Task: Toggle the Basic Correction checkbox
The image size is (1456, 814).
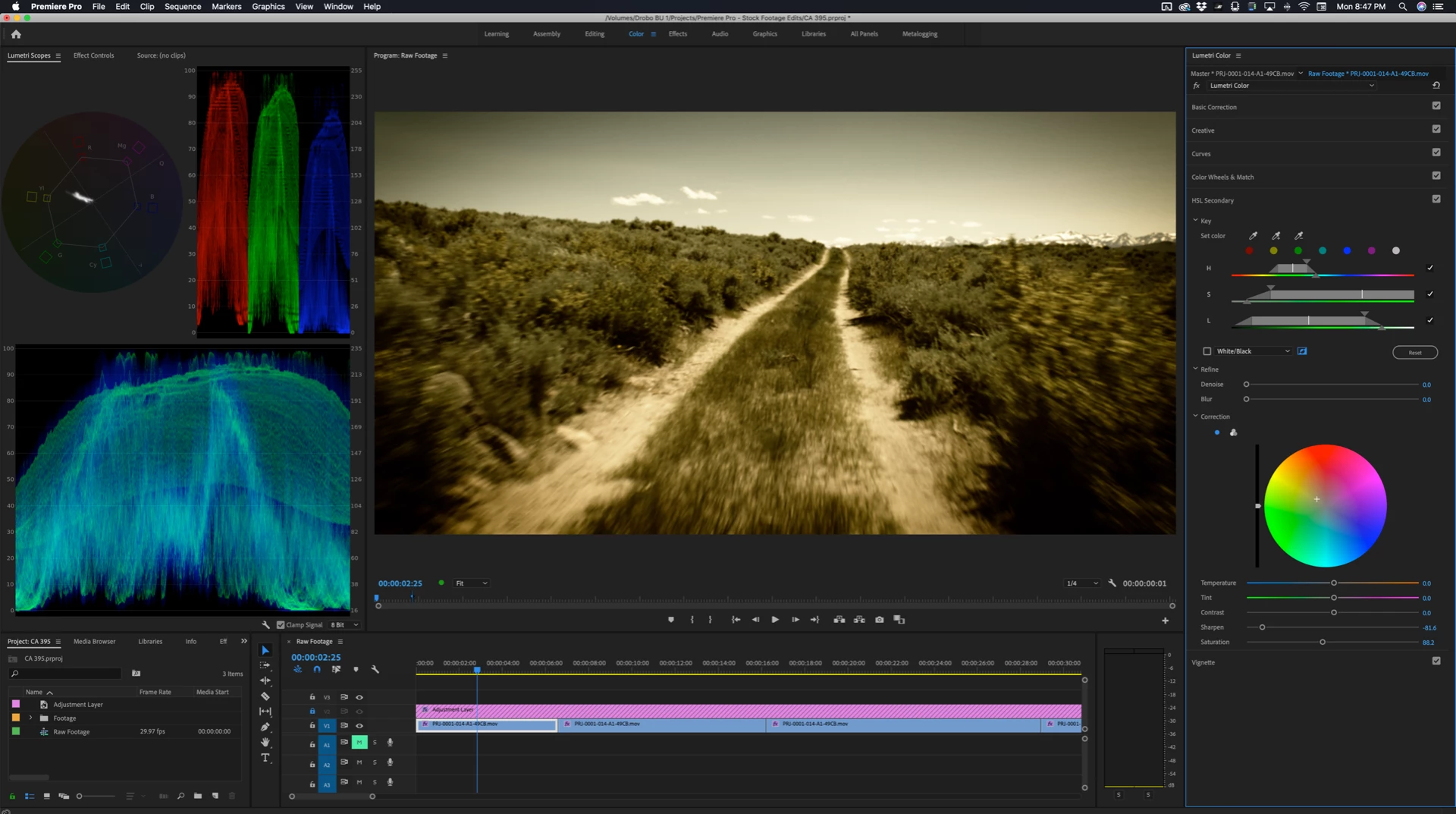Action: [1436, 106]
